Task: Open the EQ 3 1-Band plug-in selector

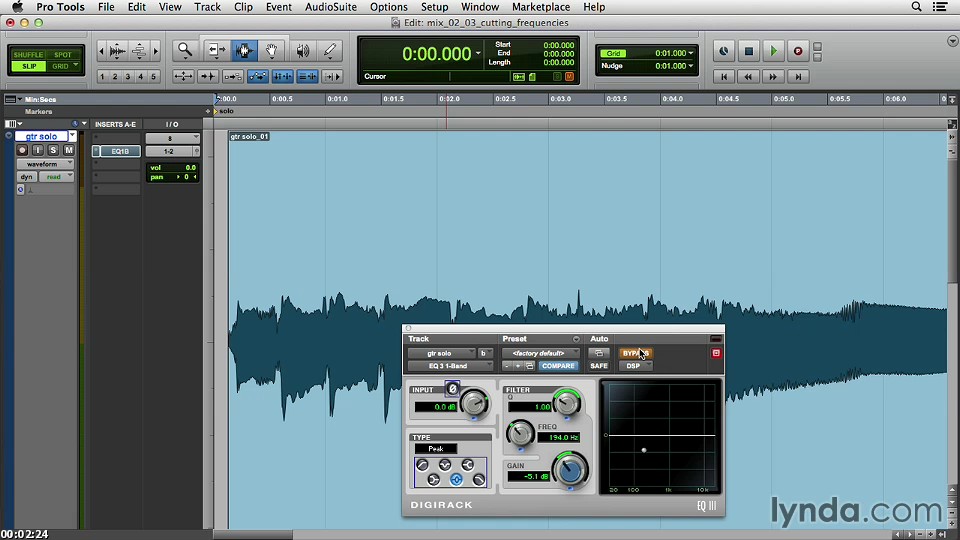Action: pyautogui.click(x=451, y=366)
